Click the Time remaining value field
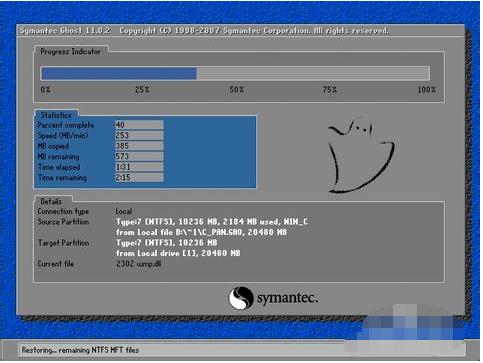483x363 pixels. coord(139,178)
